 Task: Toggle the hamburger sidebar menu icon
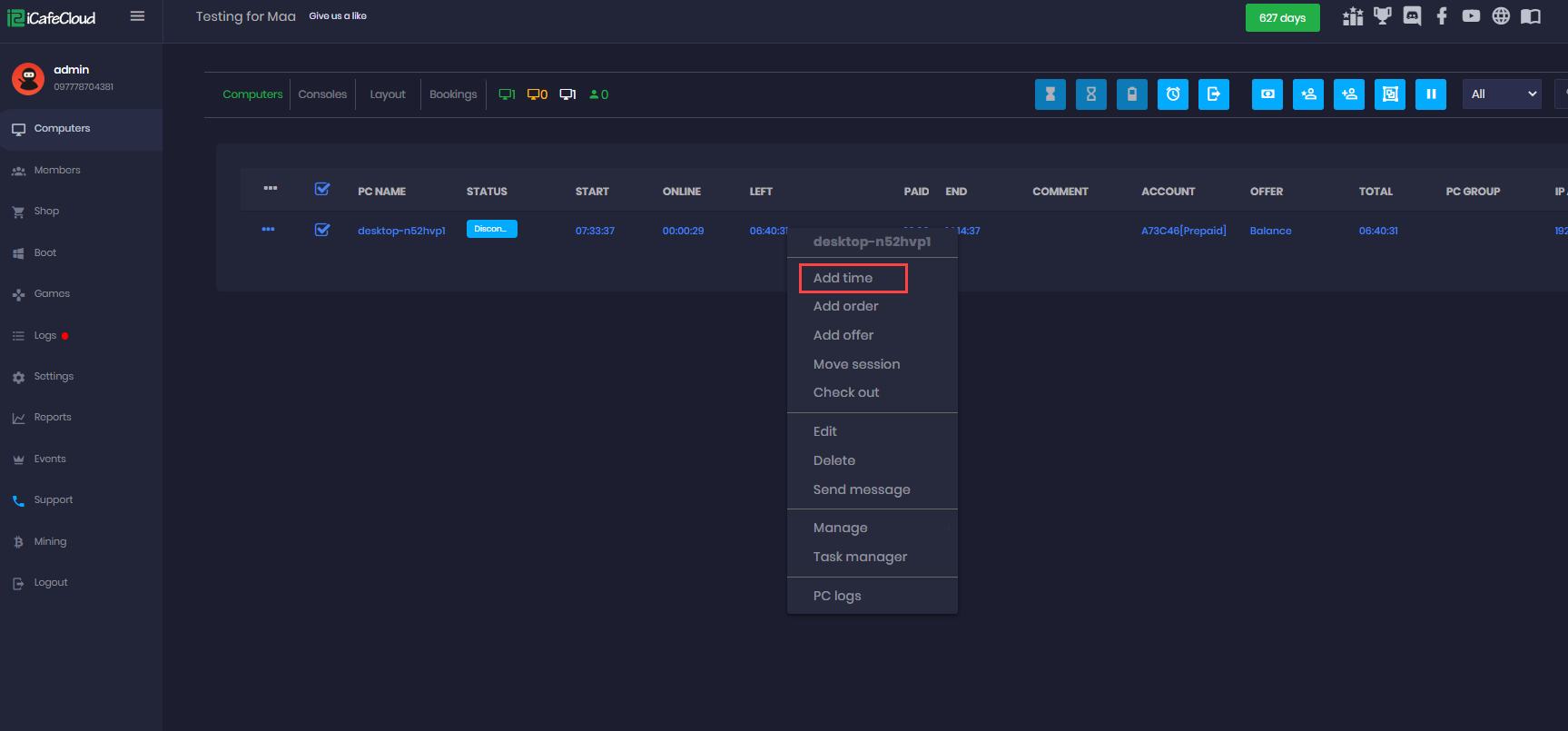click(x=137, y=16)
